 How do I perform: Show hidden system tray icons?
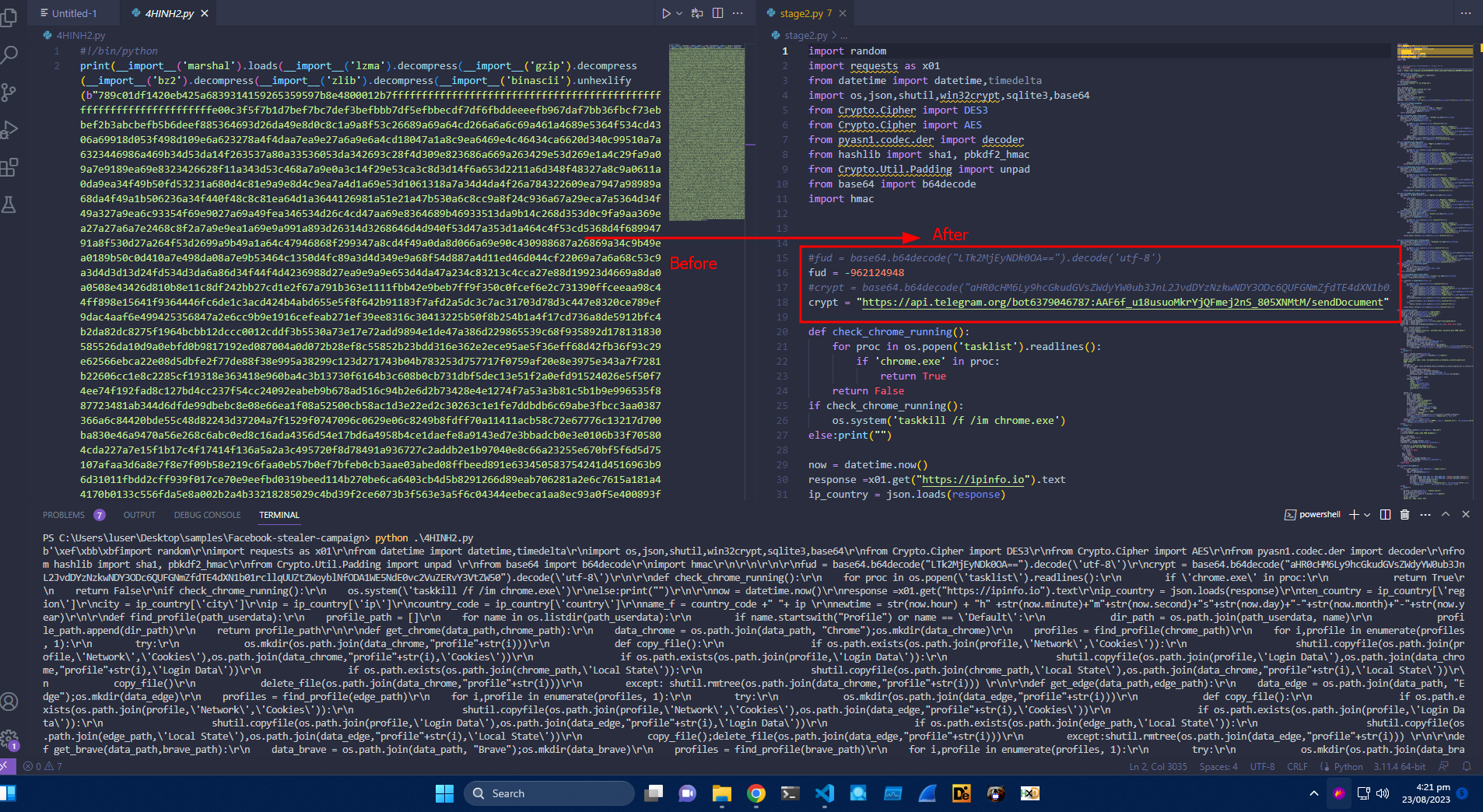pos(1313,793)
